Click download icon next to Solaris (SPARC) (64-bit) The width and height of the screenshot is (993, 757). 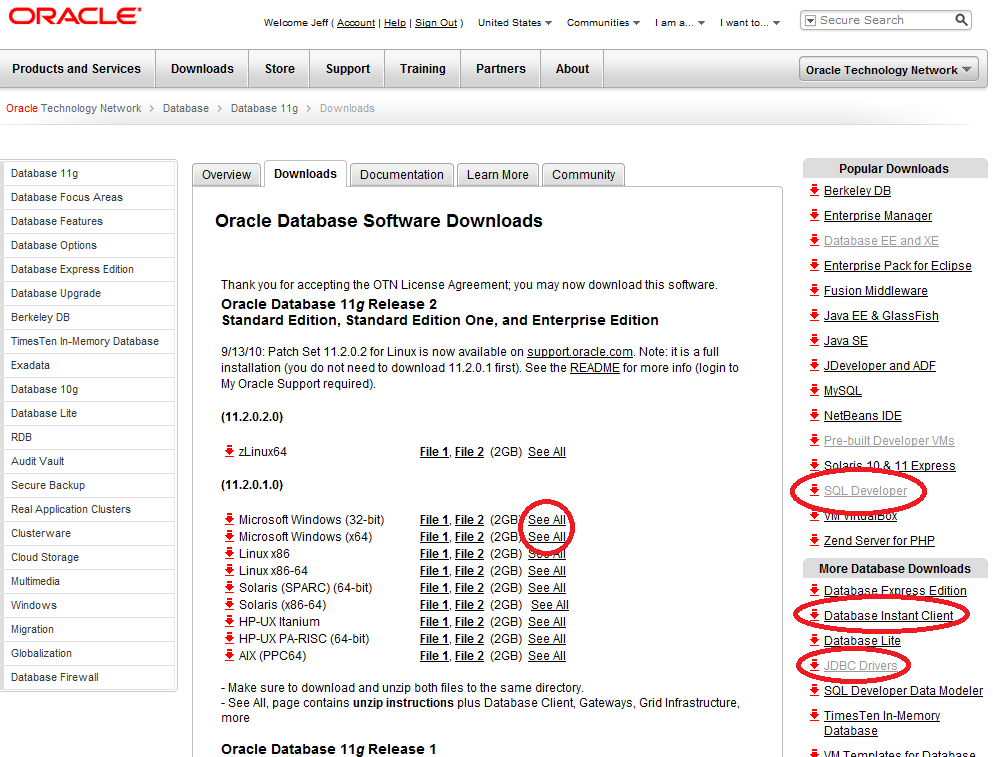pos(229,587)
